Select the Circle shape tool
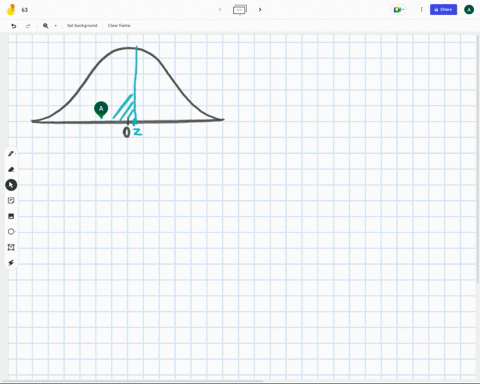Viewport: 480px width, 384px height. pos(11,232)
